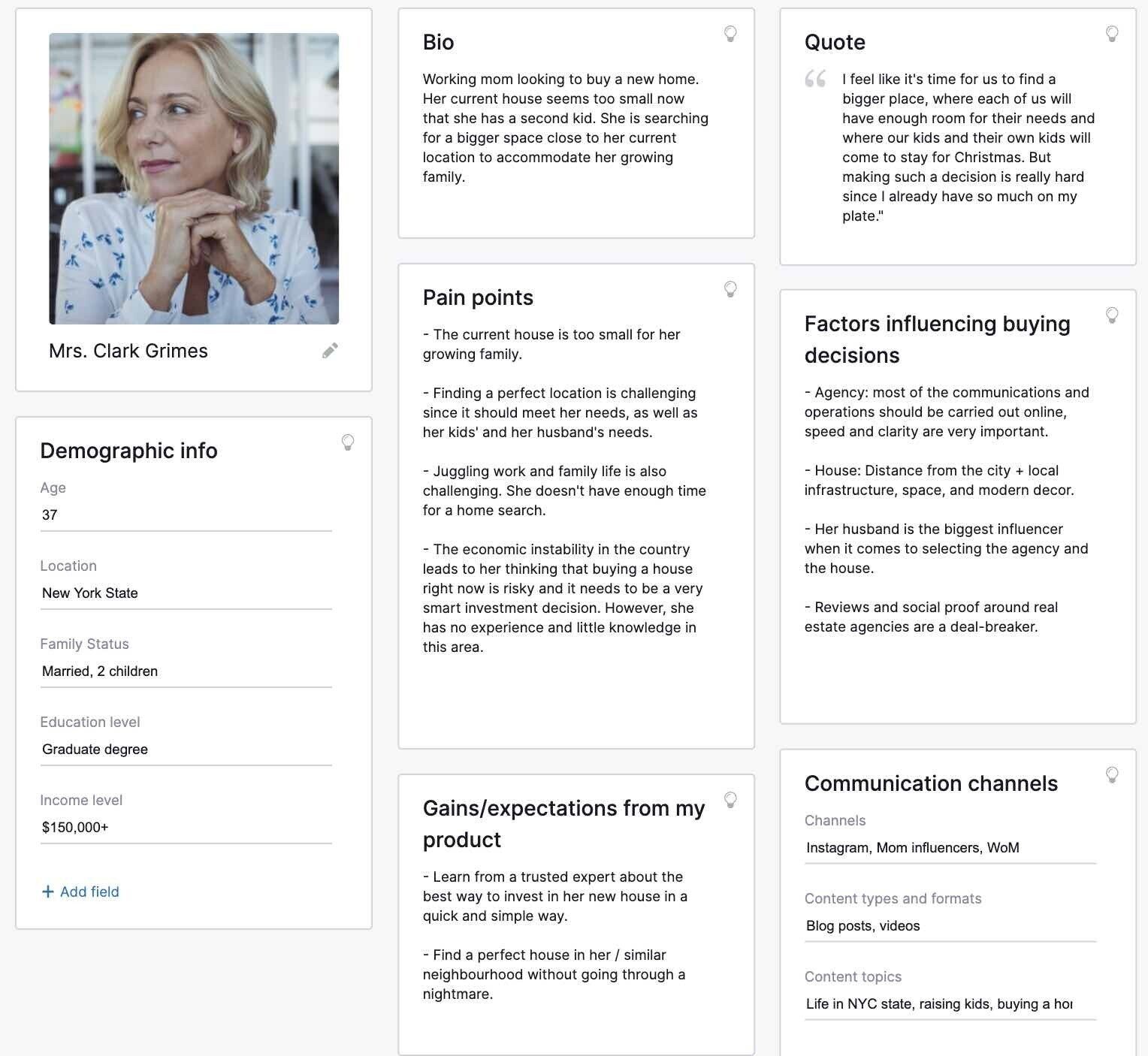The width and height of the screenshot is (1148, 1056).
Task: Click the lightbulb on Gains/expectations card
Action: click(x=730, y=800)
